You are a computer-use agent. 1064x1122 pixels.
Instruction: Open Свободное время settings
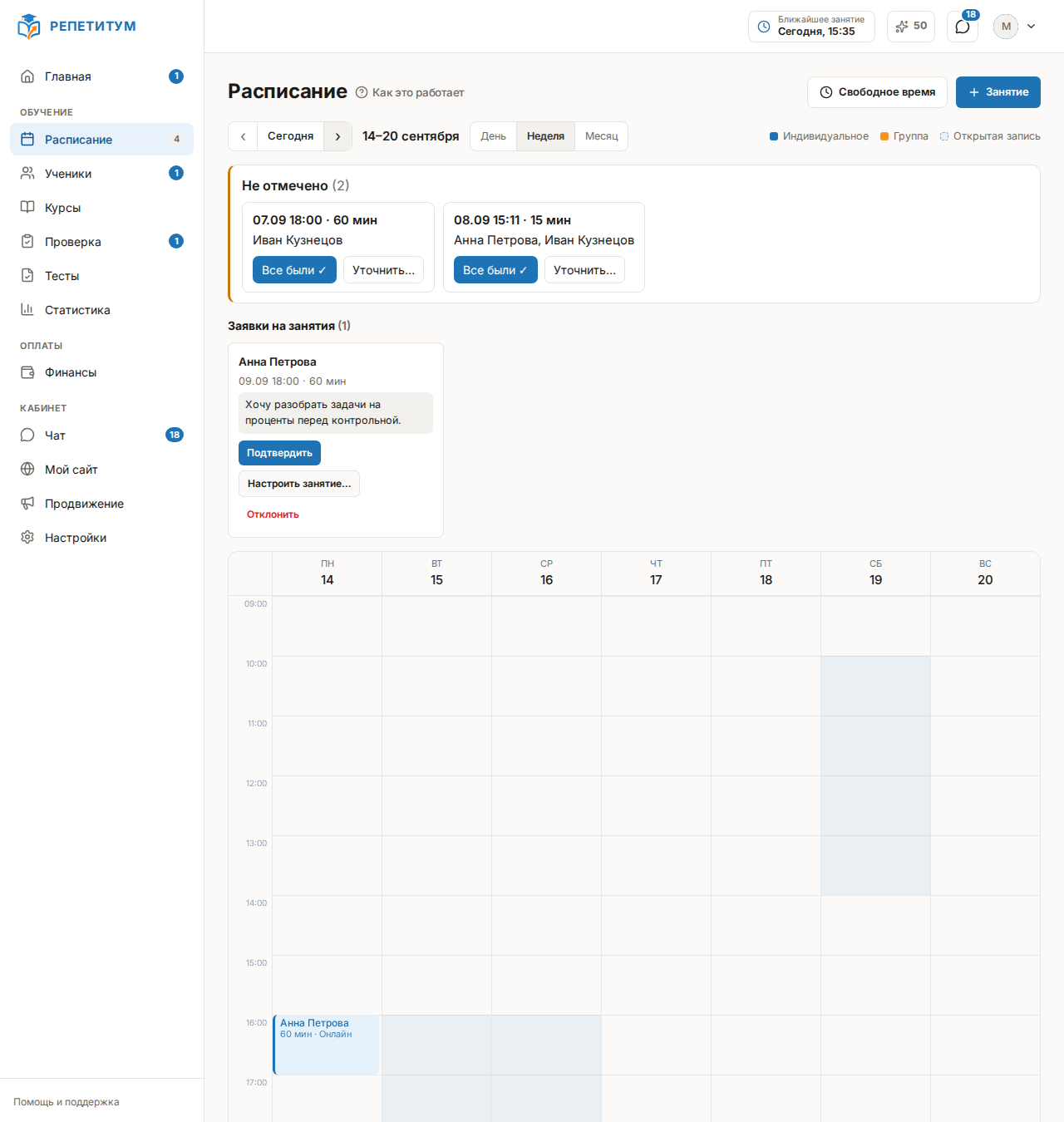click(877, 92)
